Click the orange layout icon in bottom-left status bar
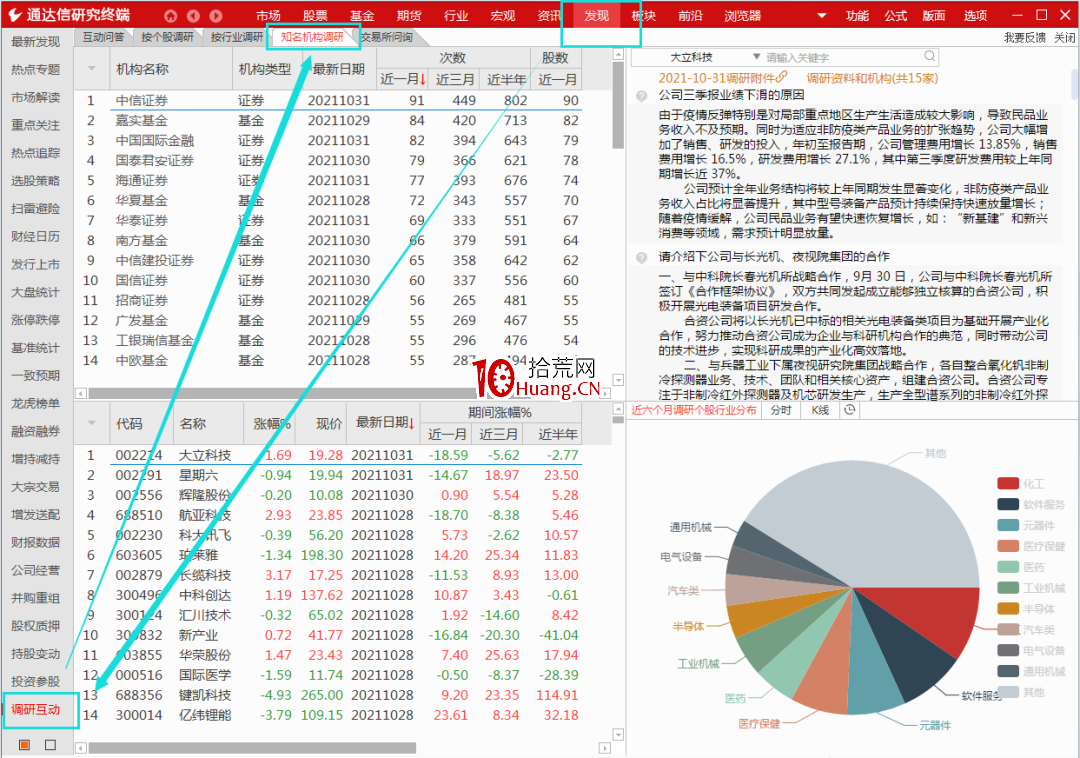Viewport: 1080px width, 758px height. tap(24, 745)
